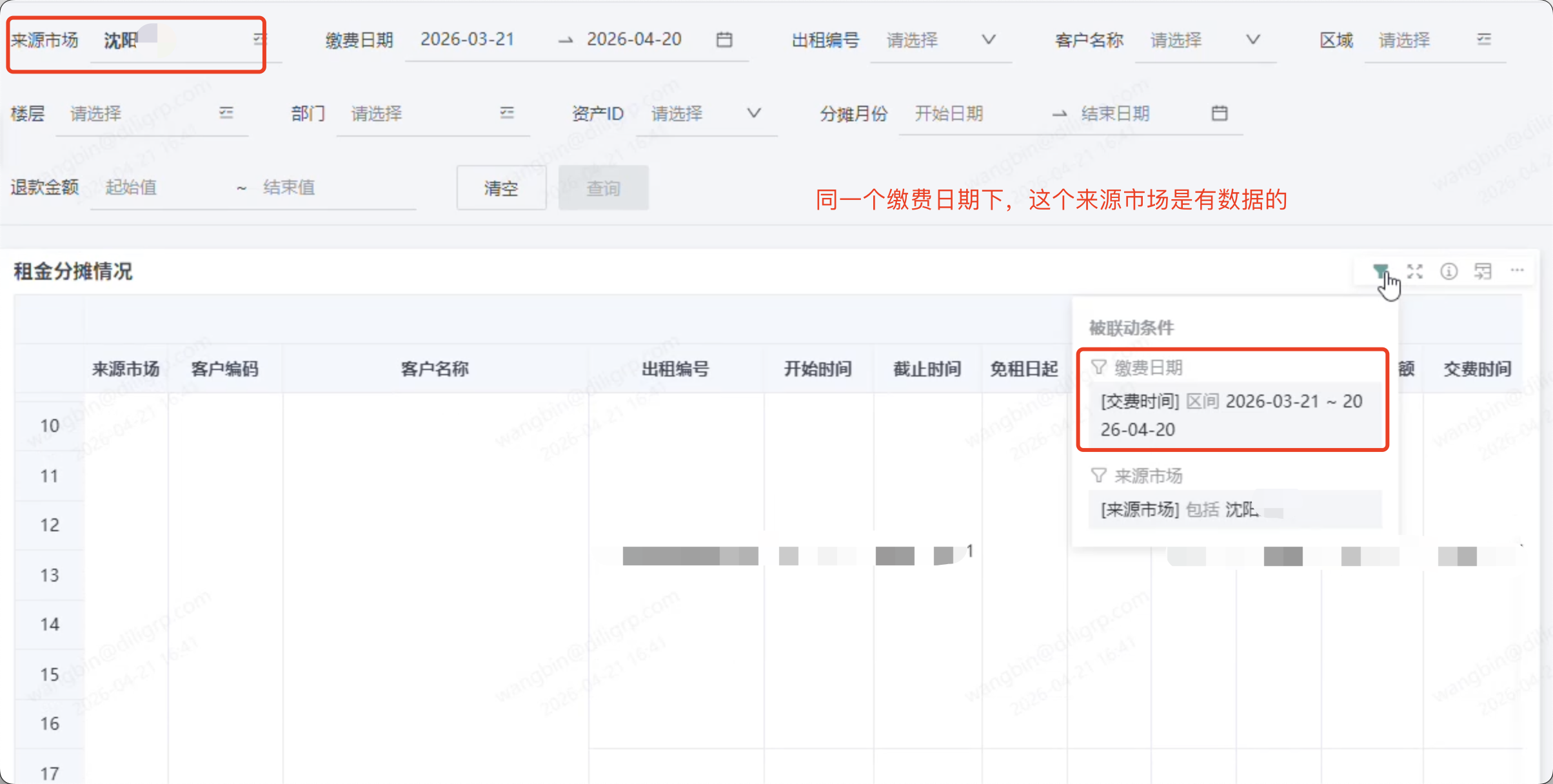Open the more options menu on the panel

pyautogui.click(x=1517, y=270)
